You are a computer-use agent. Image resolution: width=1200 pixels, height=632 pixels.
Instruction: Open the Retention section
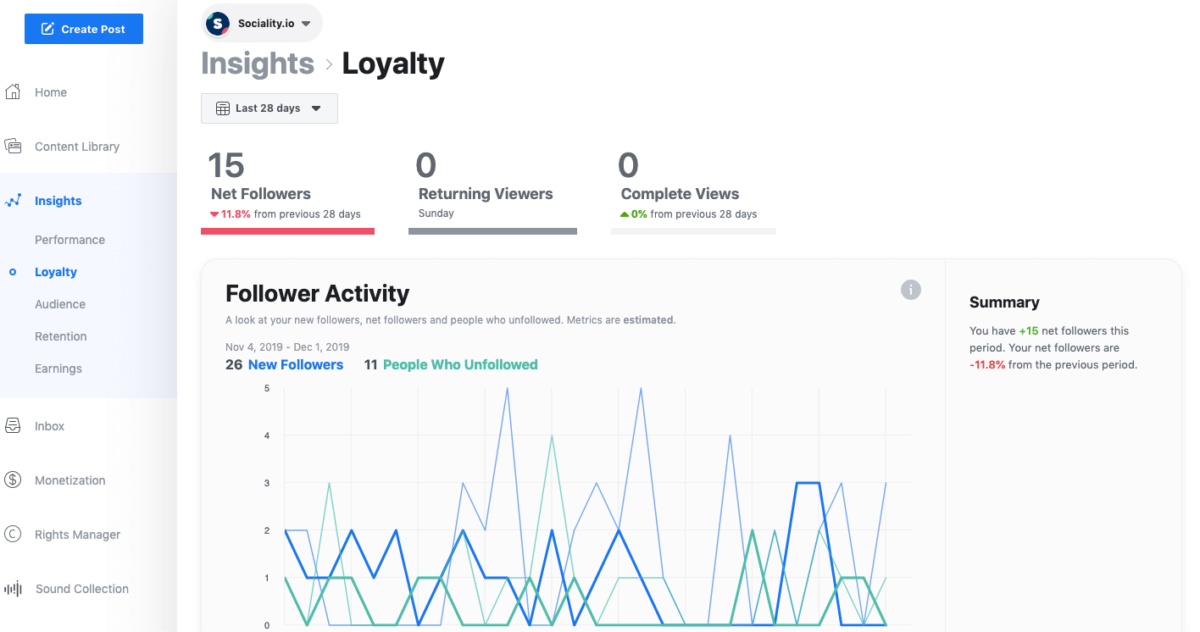pos(60,336)
